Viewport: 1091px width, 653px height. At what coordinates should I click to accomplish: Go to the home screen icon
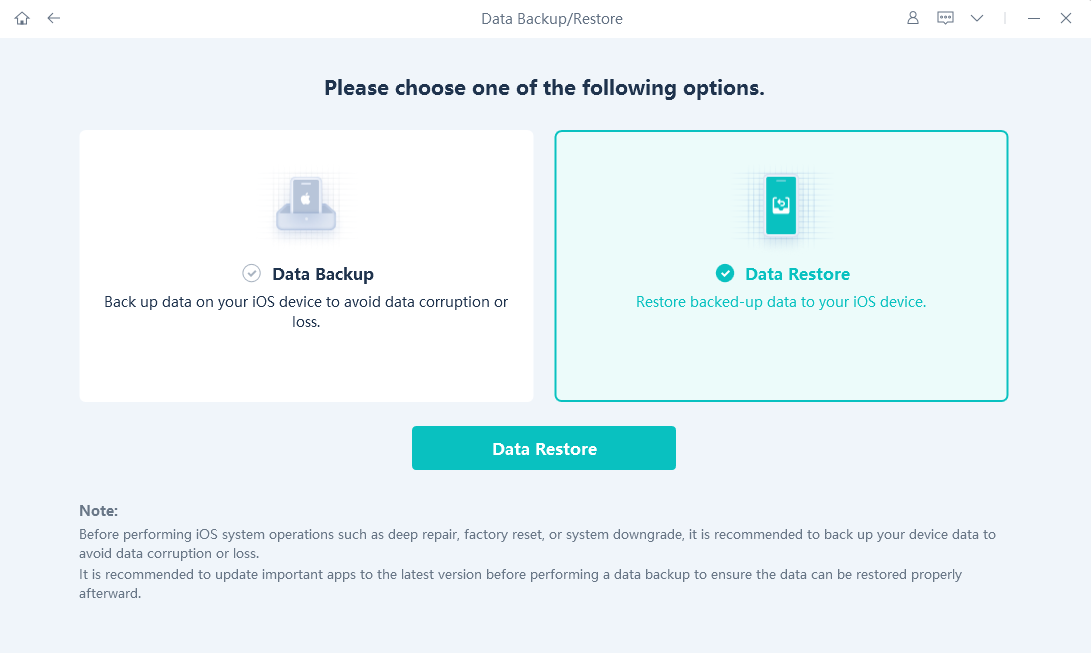click(22, 19)
